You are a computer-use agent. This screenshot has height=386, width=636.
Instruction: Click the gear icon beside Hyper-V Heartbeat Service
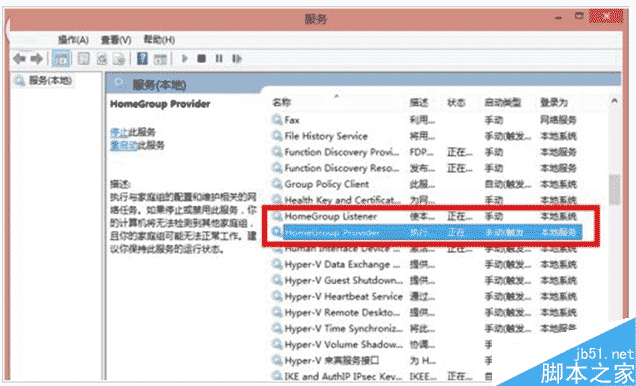(277, 296)
